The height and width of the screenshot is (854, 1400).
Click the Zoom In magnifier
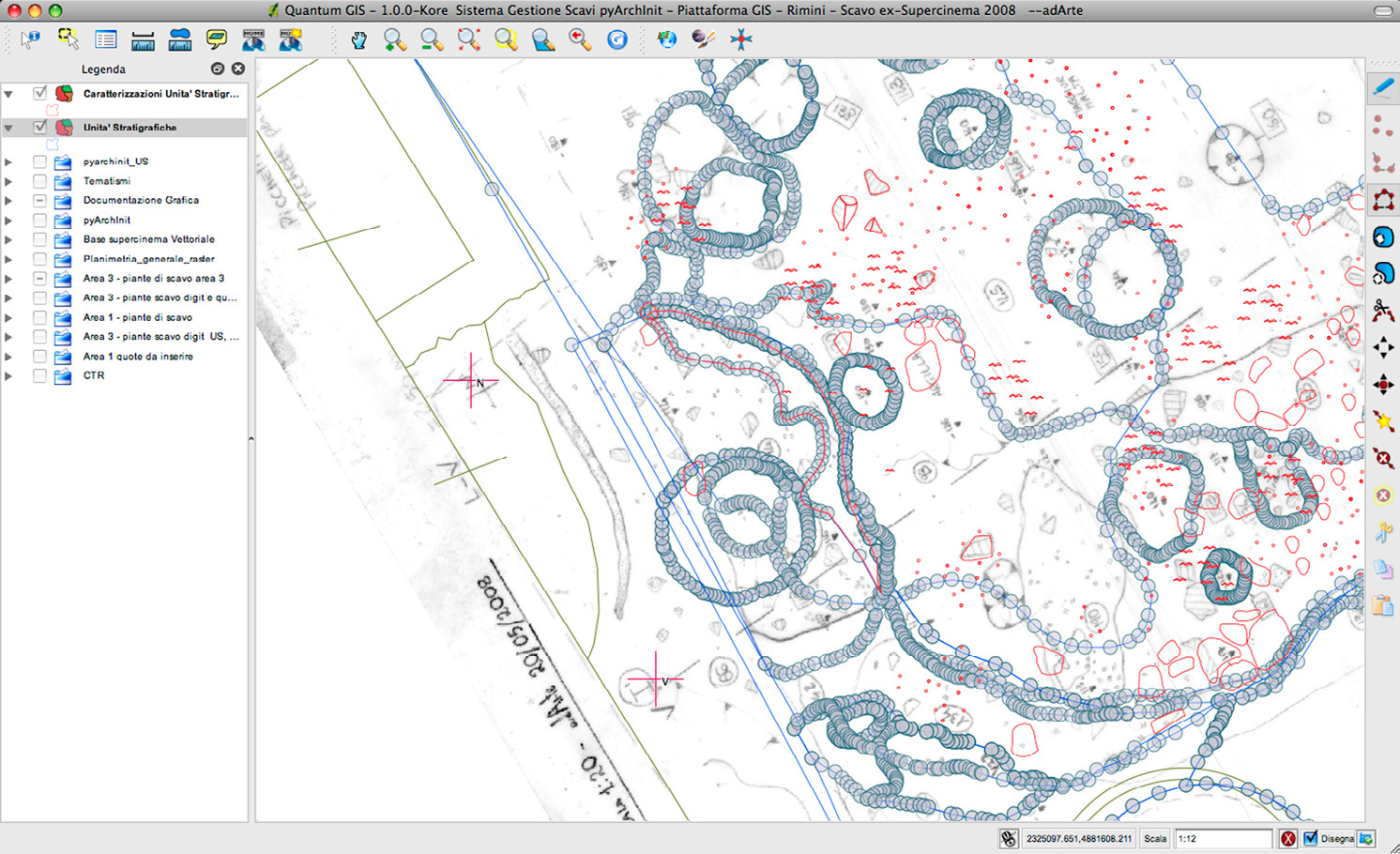pos(395,39)
